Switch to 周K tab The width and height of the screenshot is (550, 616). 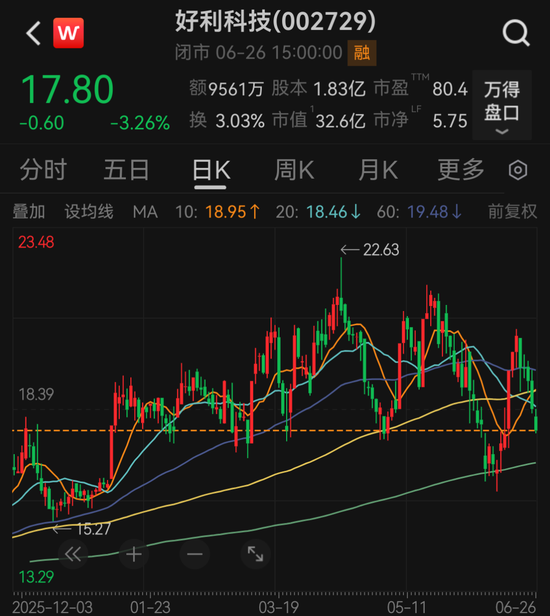click(x=294, y=170)
